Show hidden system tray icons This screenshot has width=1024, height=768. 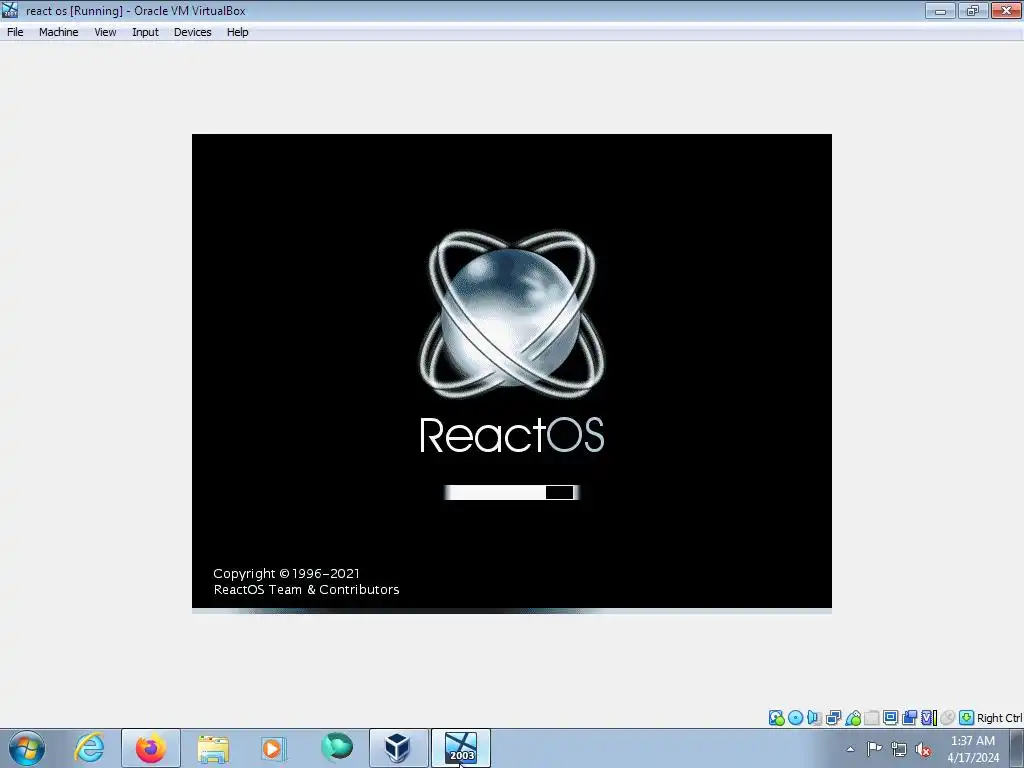point(850,749)
